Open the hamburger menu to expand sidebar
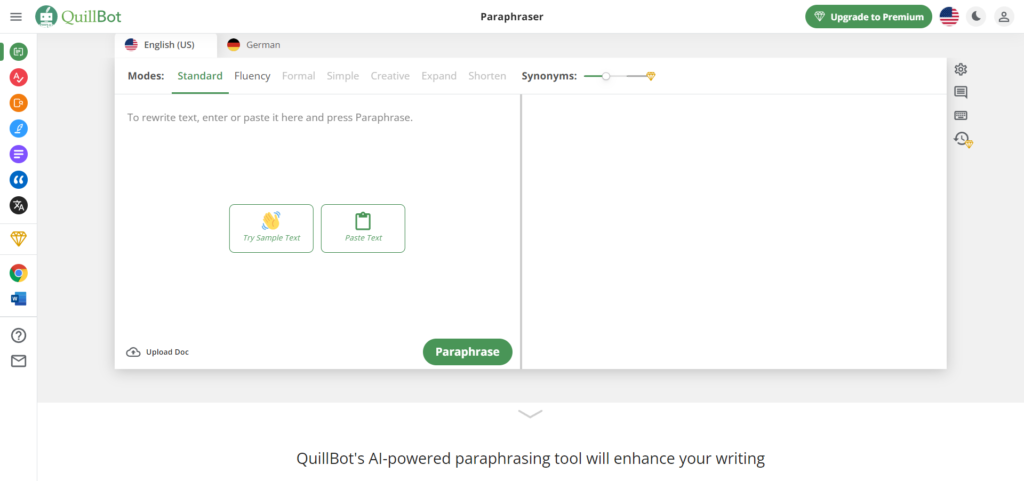Image resolution: width=1024 pixels, height=481 pixels. pyautogui.click(x=15, y=17)
